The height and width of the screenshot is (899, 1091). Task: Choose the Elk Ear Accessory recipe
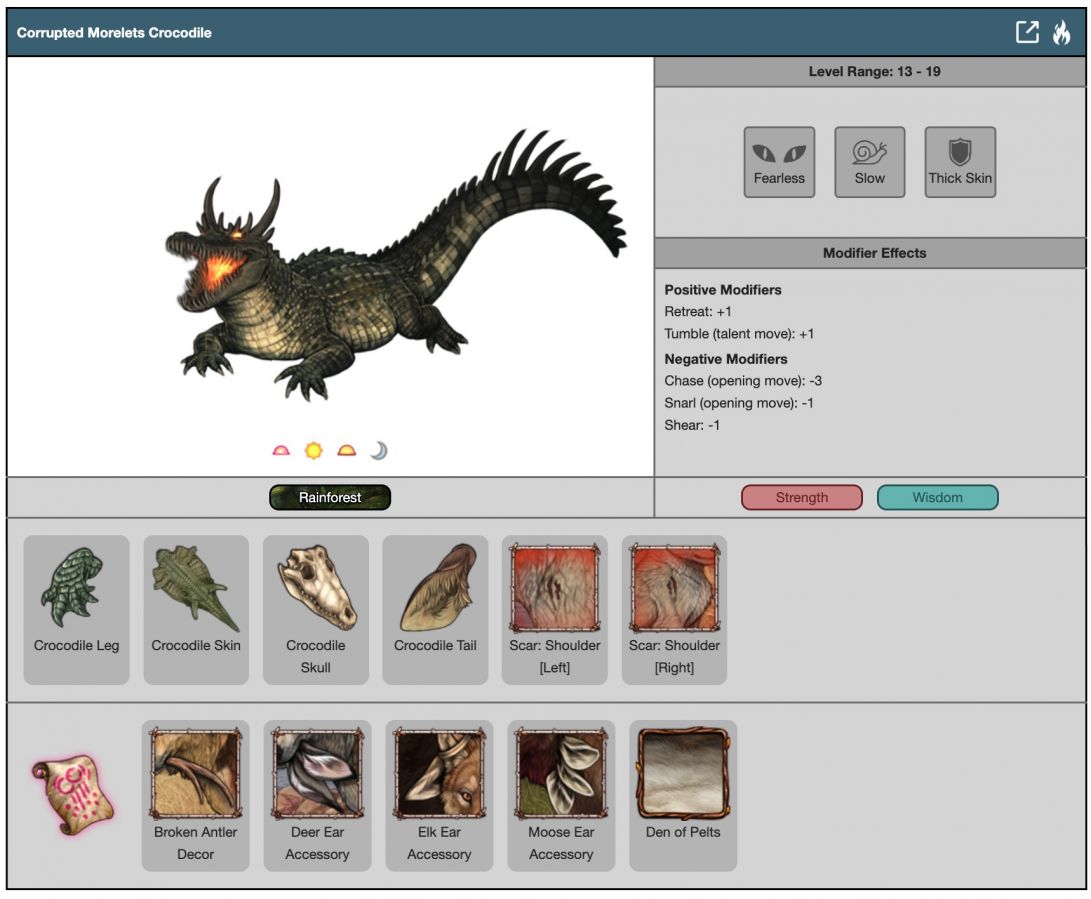[x=439, y=794]
